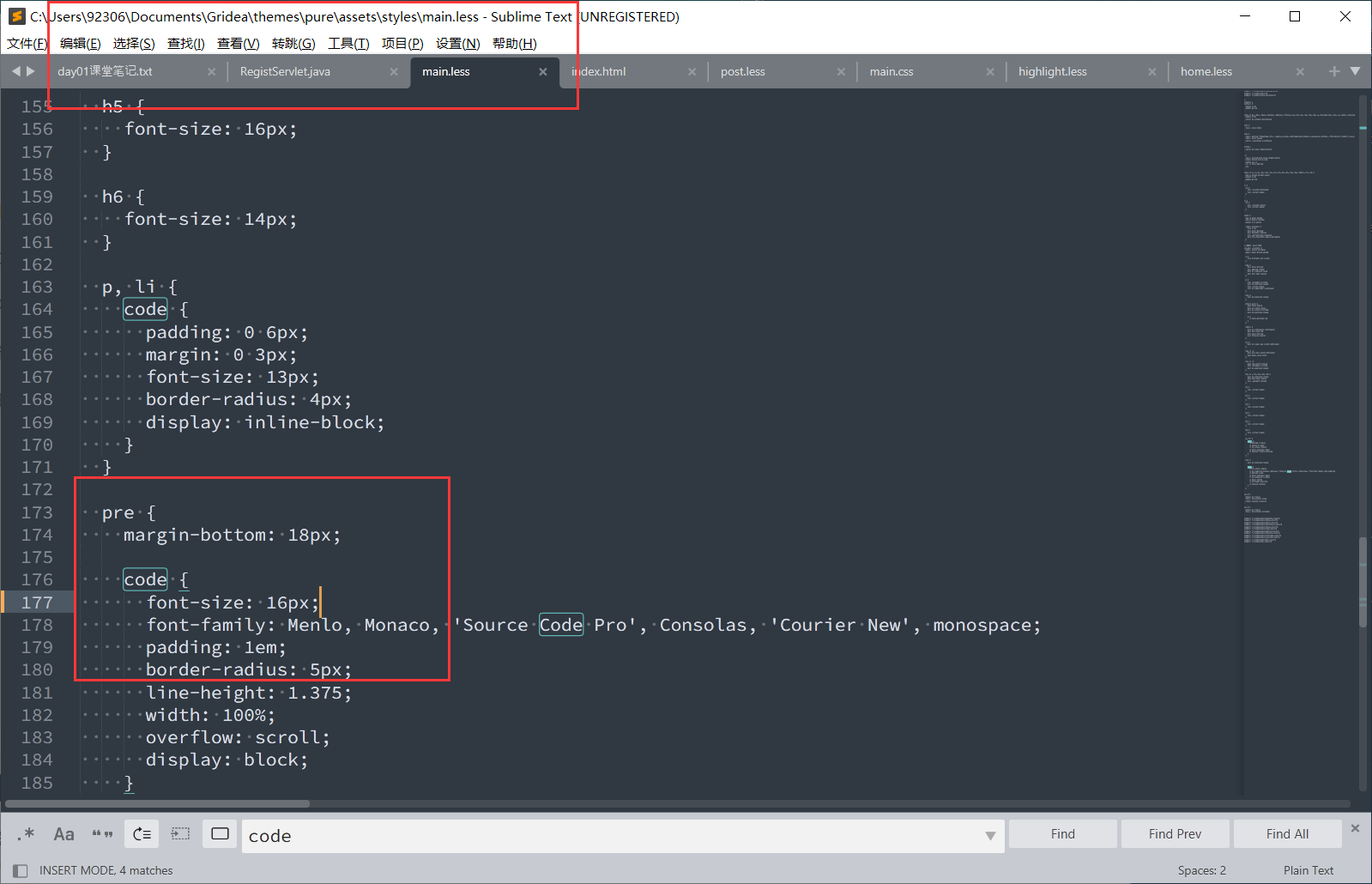Screen dimensions: 1372x884
Task: Toggle case sensitive search (Aa)
Action: 64,834
